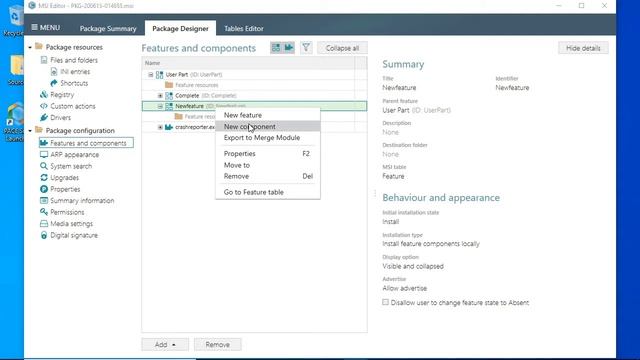The image size is (640, 360).
Task: Click the MSI Editor app icon in title bar
Action: [x=32, y=6]
